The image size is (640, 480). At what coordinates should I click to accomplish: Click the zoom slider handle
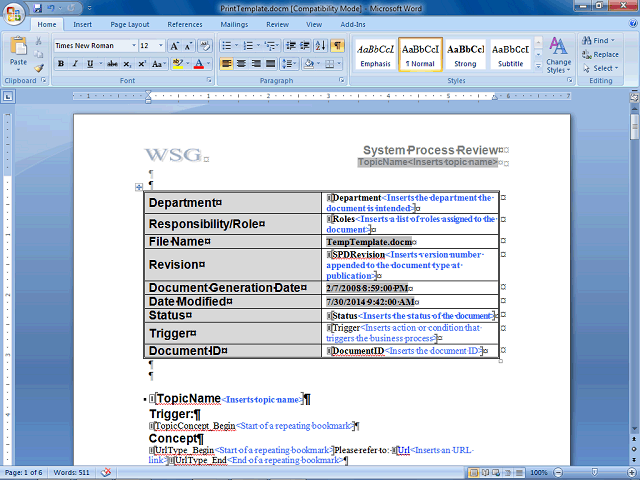(594, 473)
